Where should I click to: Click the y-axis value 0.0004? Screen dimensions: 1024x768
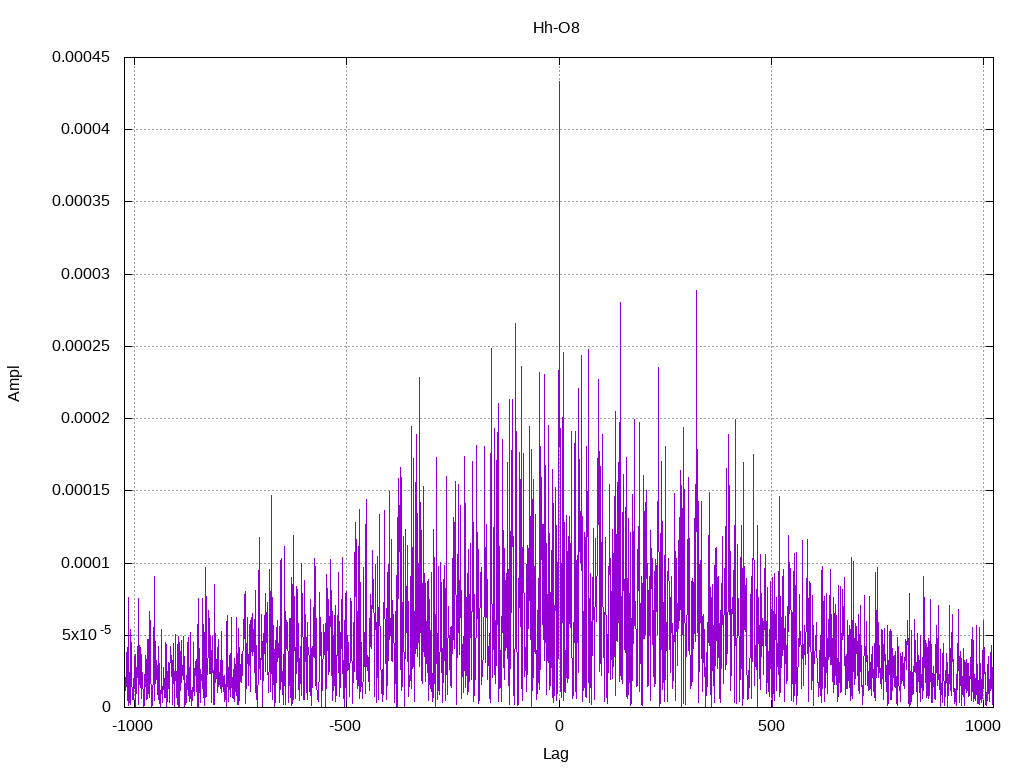point(86,129)
